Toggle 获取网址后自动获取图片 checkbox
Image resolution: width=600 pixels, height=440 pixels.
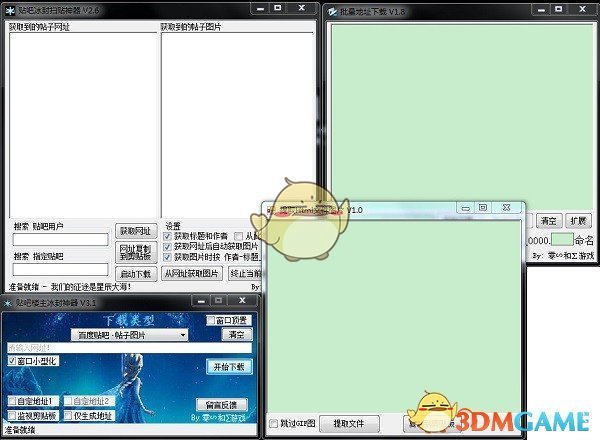coord(167,247)
